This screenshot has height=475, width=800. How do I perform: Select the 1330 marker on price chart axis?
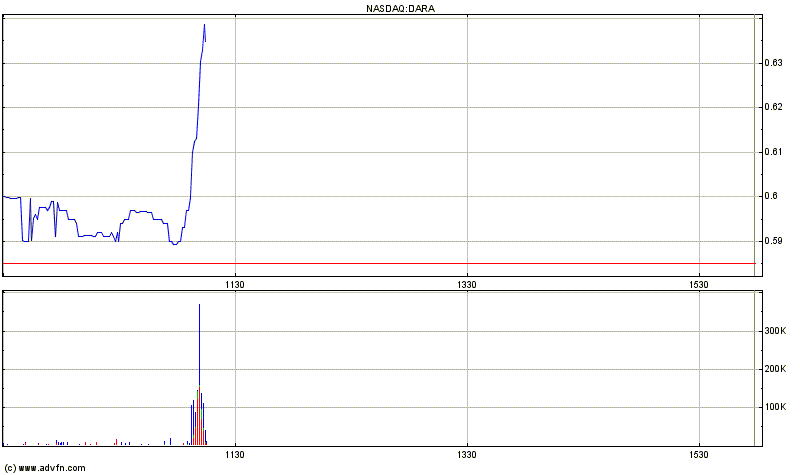[x=467, y=285]
